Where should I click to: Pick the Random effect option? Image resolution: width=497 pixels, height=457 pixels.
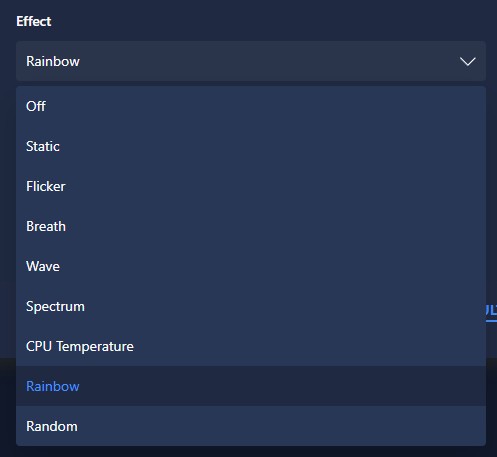tap(251, 426)
